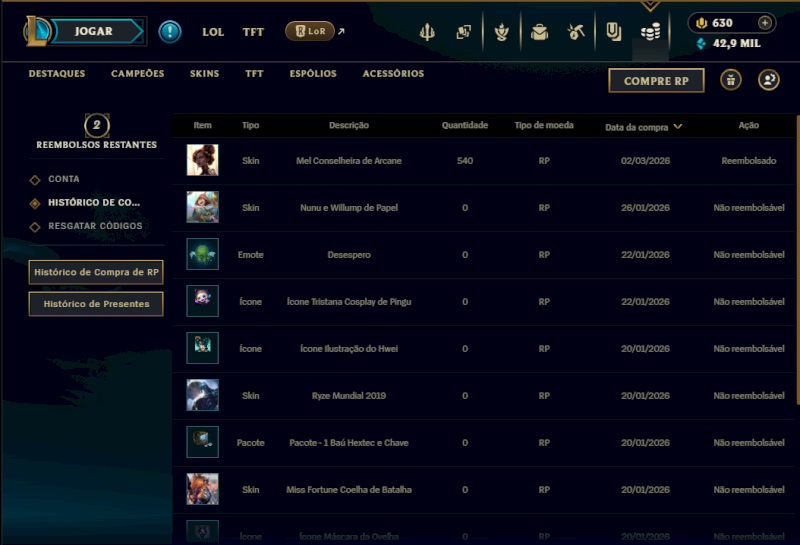This screenshot has width=800, height=545.
Task: Click the 540 quantity value
Action: coord(465,161)
